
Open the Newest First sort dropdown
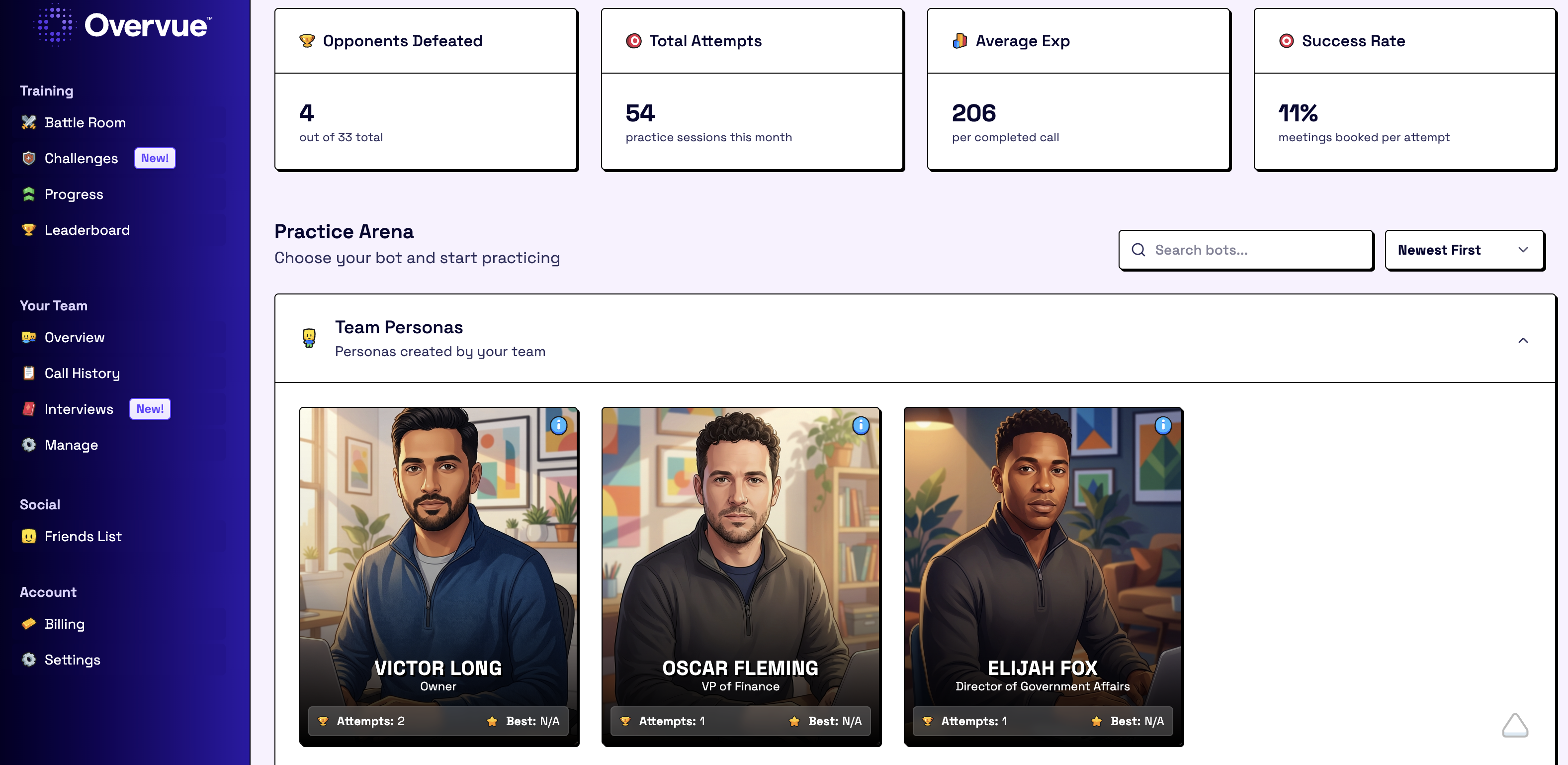(1464, 250)
